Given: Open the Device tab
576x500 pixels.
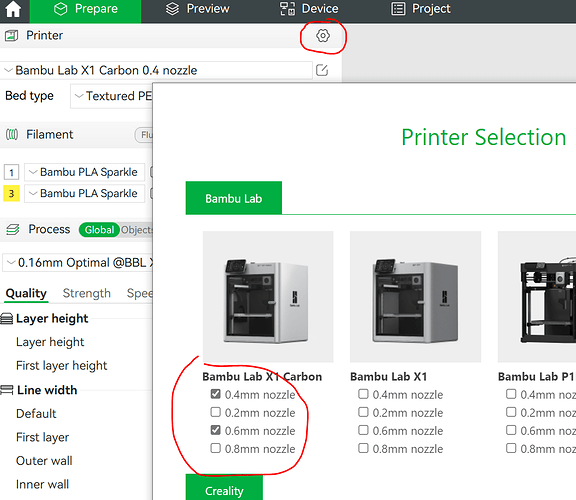Looking at the screenshot, I should 309,9.
